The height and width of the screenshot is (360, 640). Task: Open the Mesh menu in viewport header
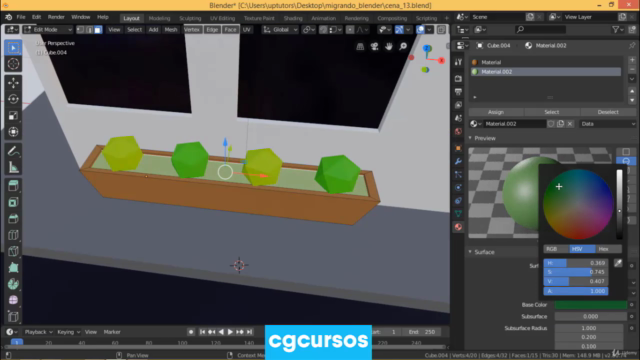pyautogui.click(x=171, y=30)
